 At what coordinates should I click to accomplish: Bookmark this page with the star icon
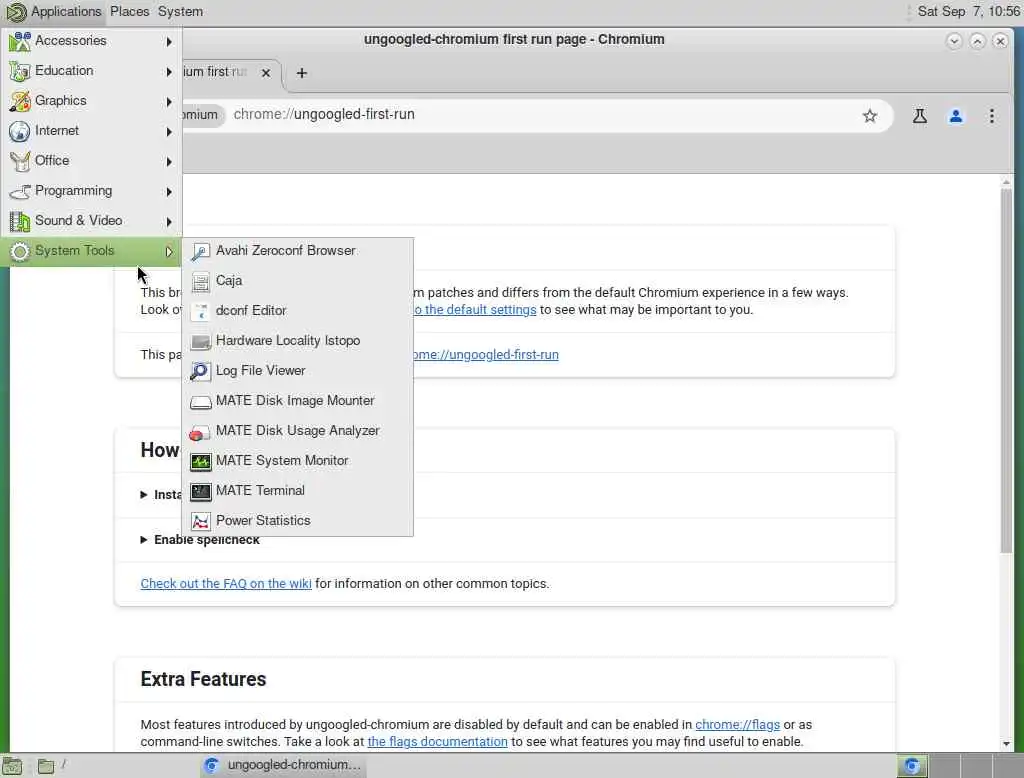(870, 116)
